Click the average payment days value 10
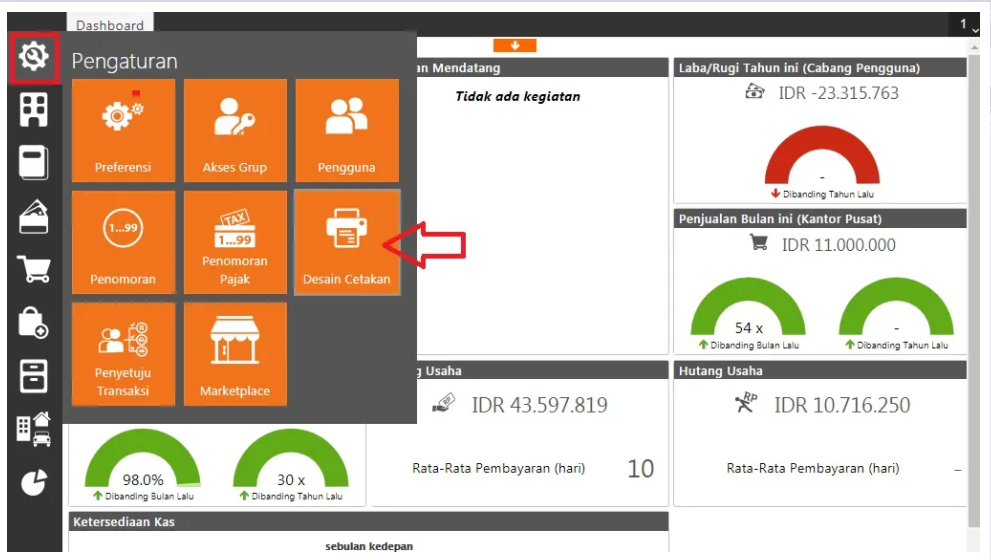Screen dimensions: 991x560 (640, 468)
